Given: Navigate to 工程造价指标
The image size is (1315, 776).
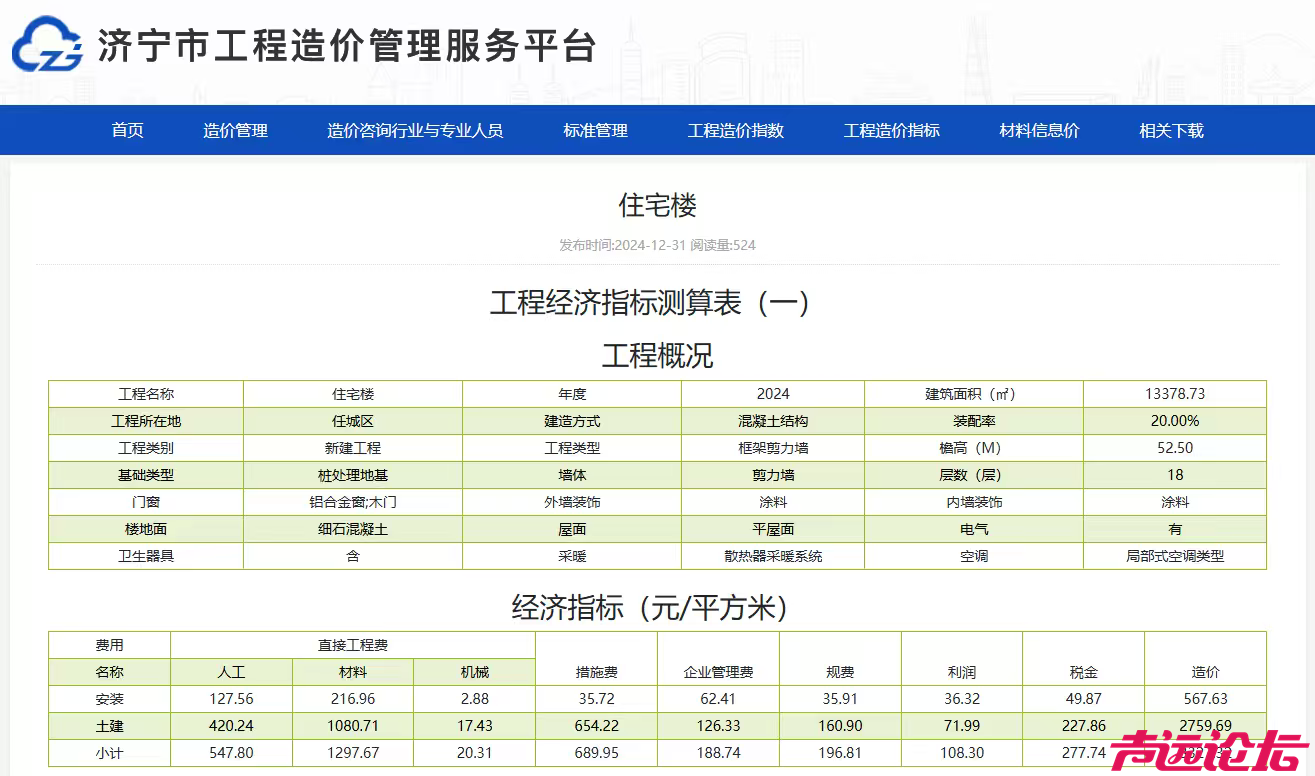Looking at the screenshot, I should [891, 131].
